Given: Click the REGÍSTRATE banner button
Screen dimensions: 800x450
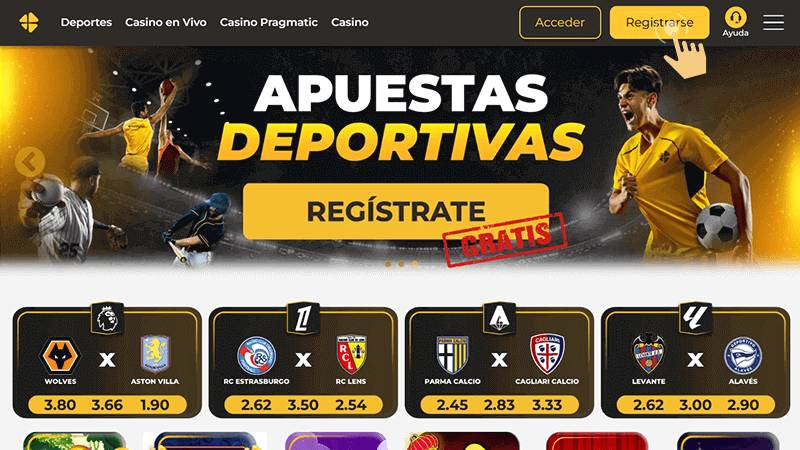Looking at the screenshot, I should tap(396, 211).
